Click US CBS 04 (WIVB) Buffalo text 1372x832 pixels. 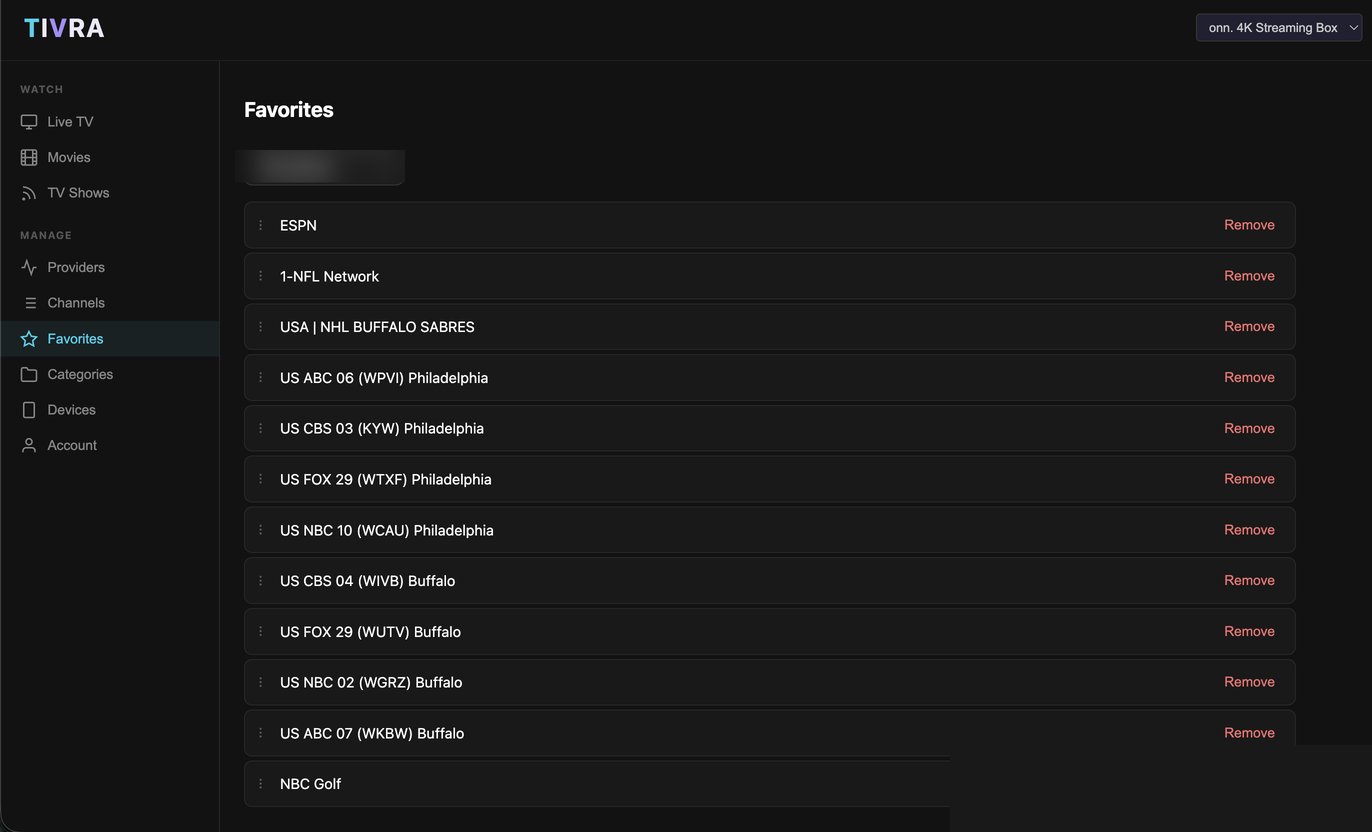pos(368,581)
